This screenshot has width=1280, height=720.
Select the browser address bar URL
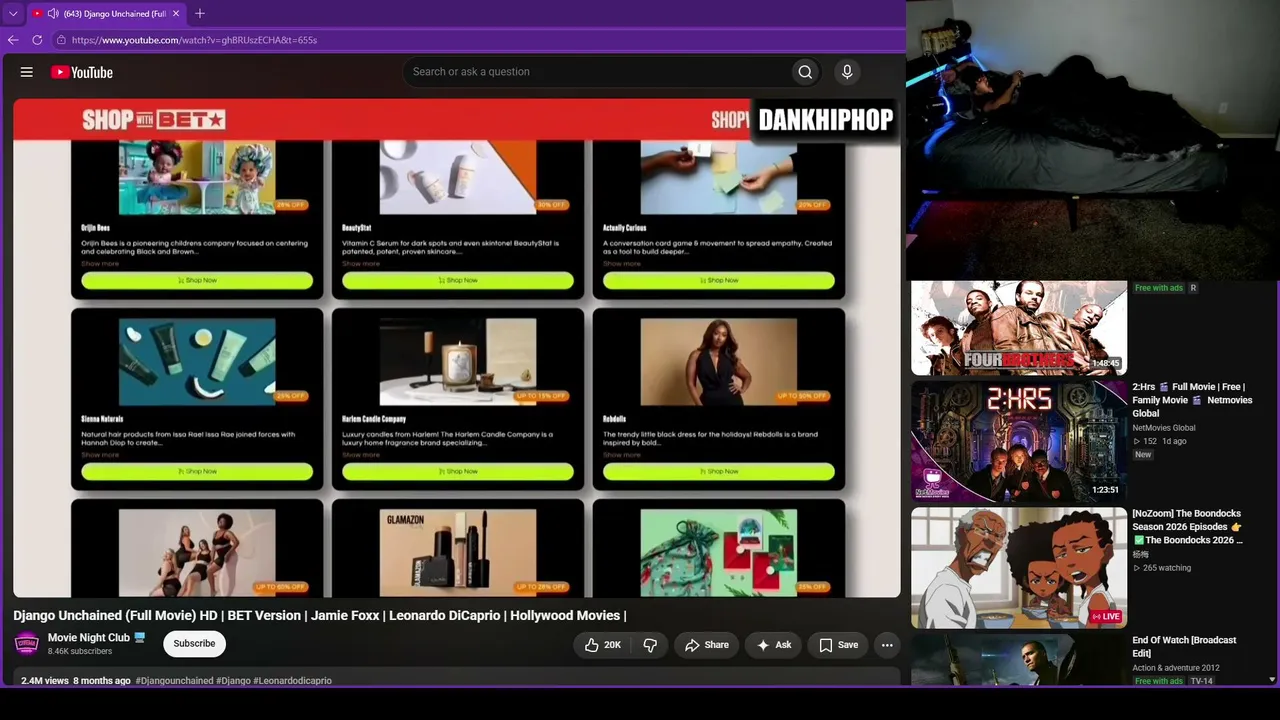point(195,40)
